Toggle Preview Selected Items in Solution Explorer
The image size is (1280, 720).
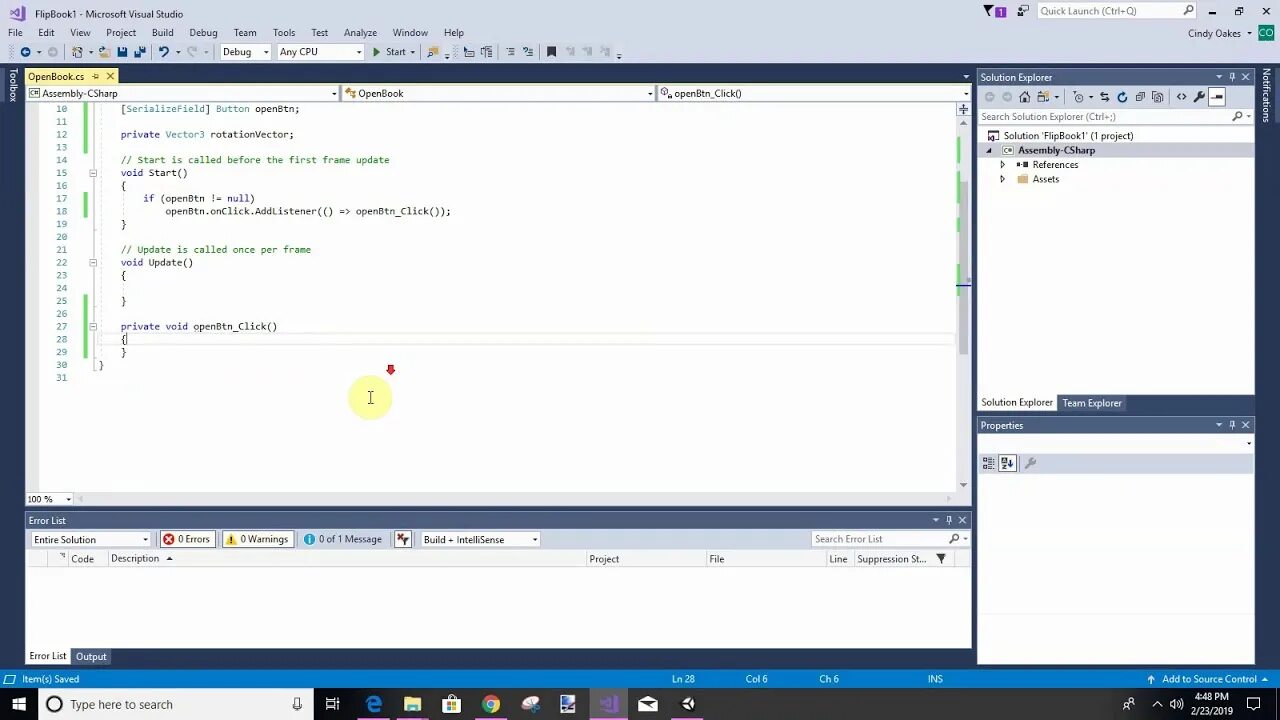click(1217, 97)
